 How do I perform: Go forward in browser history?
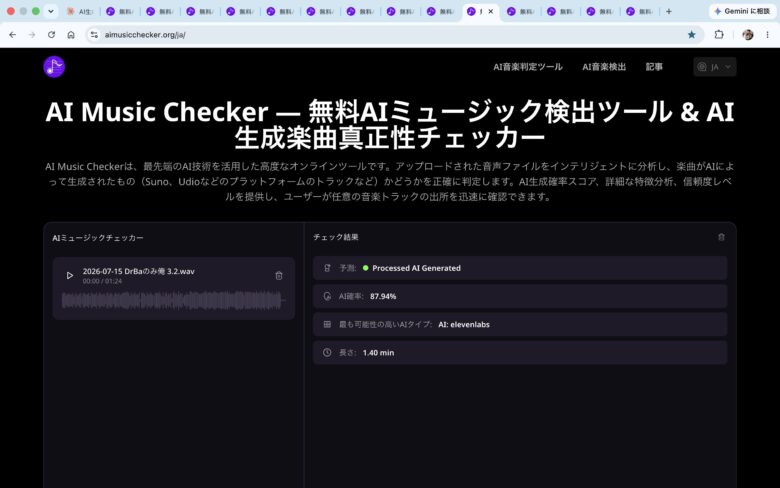[x=32, y=35]
